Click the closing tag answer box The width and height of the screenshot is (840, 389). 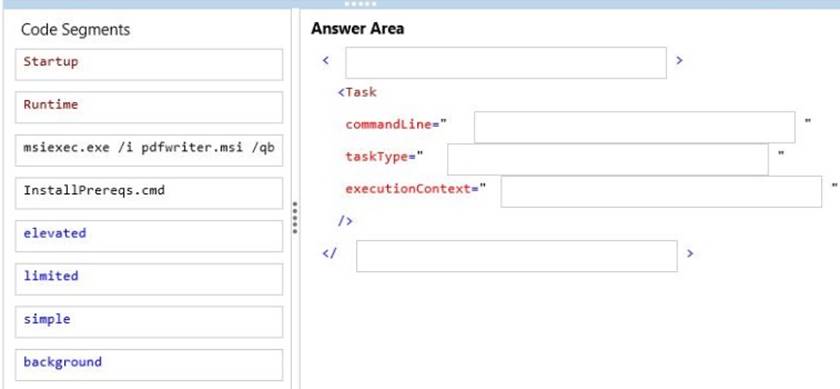tap(517, 256)
